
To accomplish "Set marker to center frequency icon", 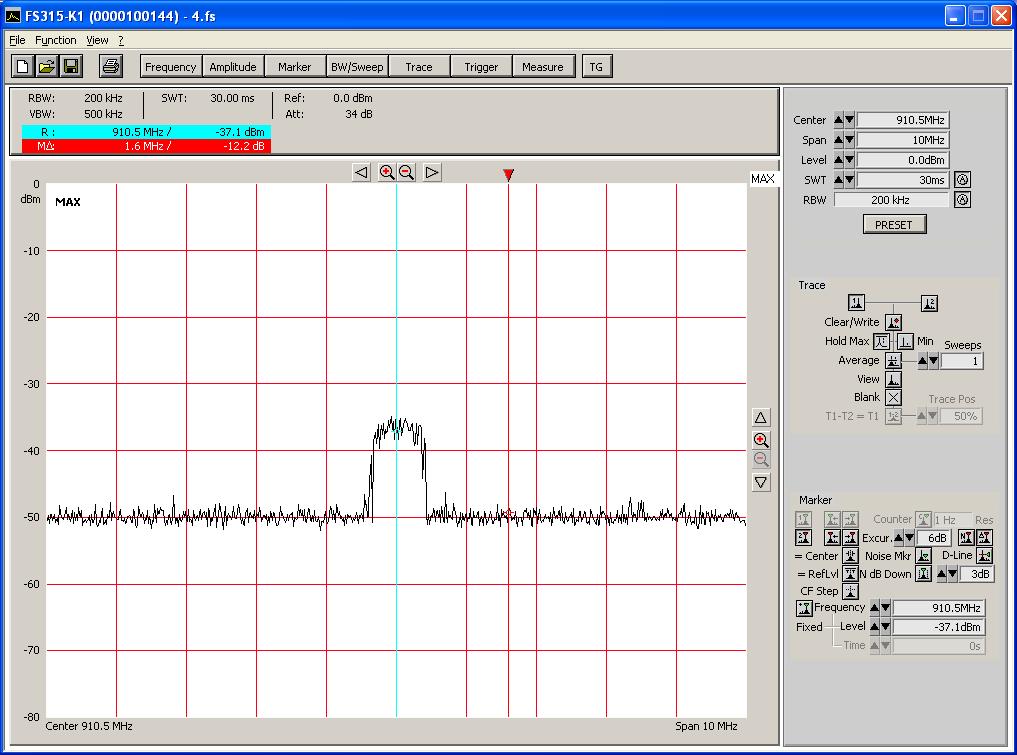I will (850, 556).
